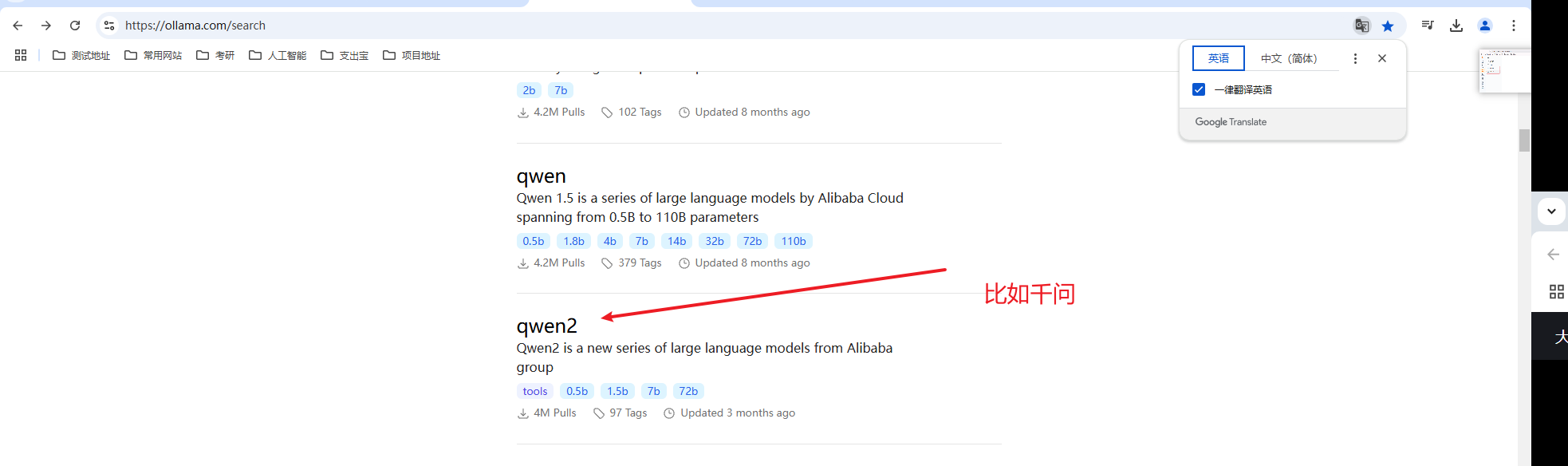This screenshot has width=1568, height=466.
Task: Click the 97 Tags text
Action: (628, 413)
